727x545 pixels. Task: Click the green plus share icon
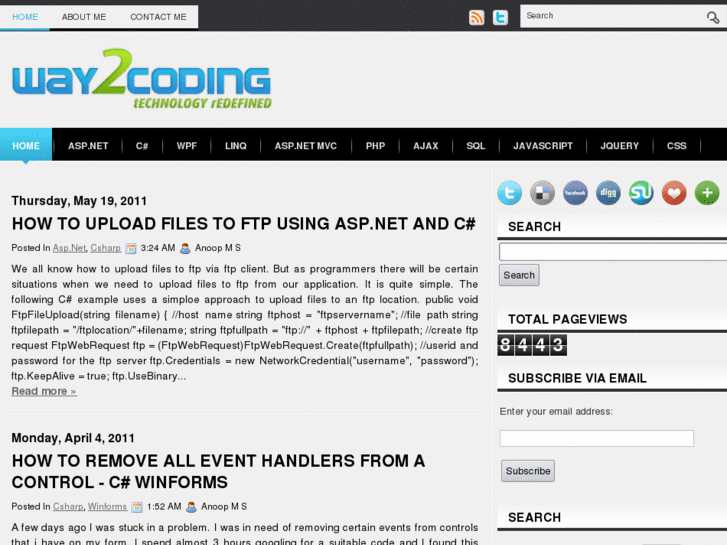coord(707,192)
